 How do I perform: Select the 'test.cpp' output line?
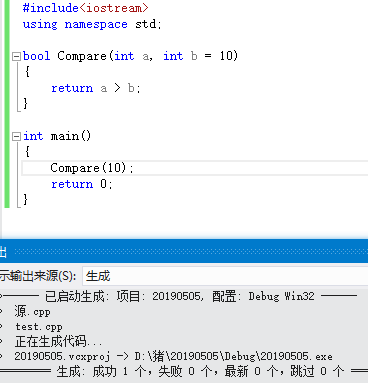pos(39,327)
